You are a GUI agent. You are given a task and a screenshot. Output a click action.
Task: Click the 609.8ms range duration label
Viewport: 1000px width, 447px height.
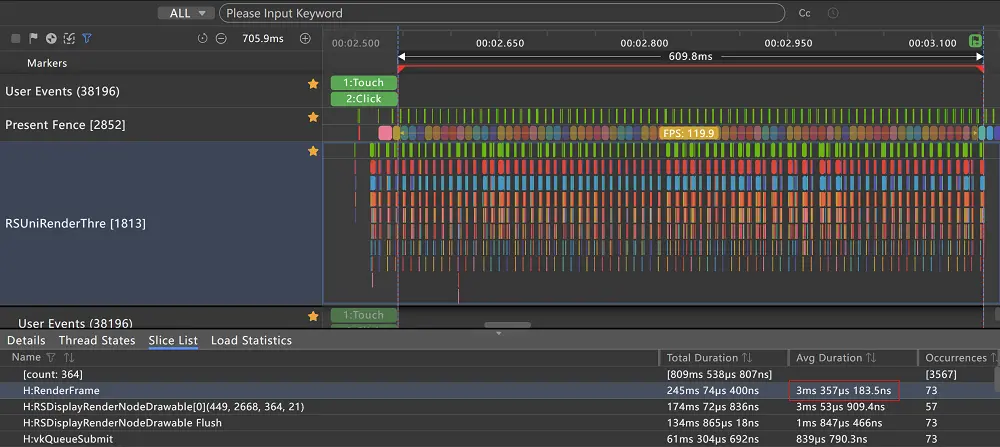pyautogui.click(x=690, y=56)
